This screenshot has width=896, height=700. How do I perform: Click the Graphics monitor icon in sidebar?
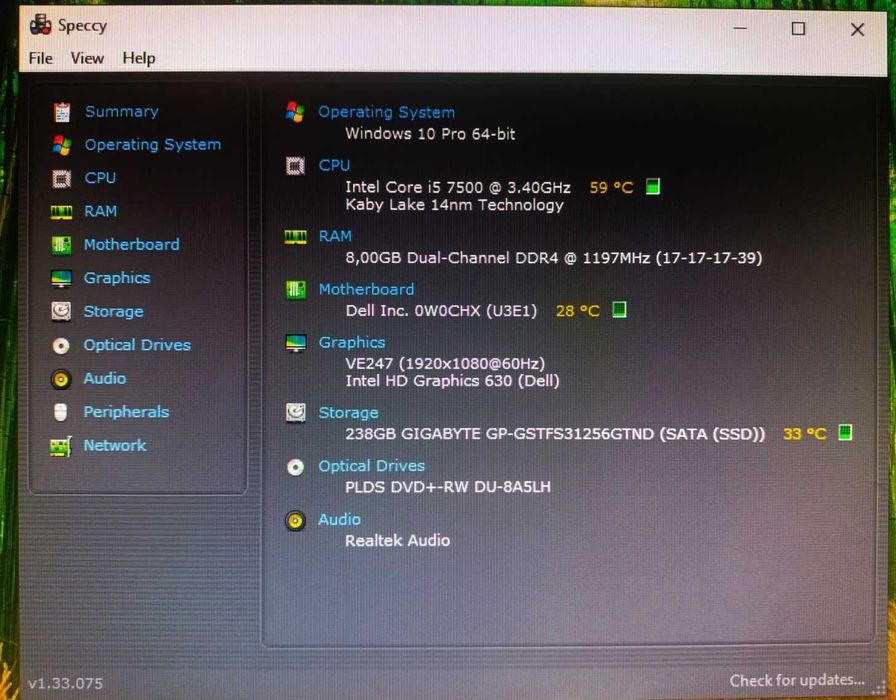pos(61,278)
